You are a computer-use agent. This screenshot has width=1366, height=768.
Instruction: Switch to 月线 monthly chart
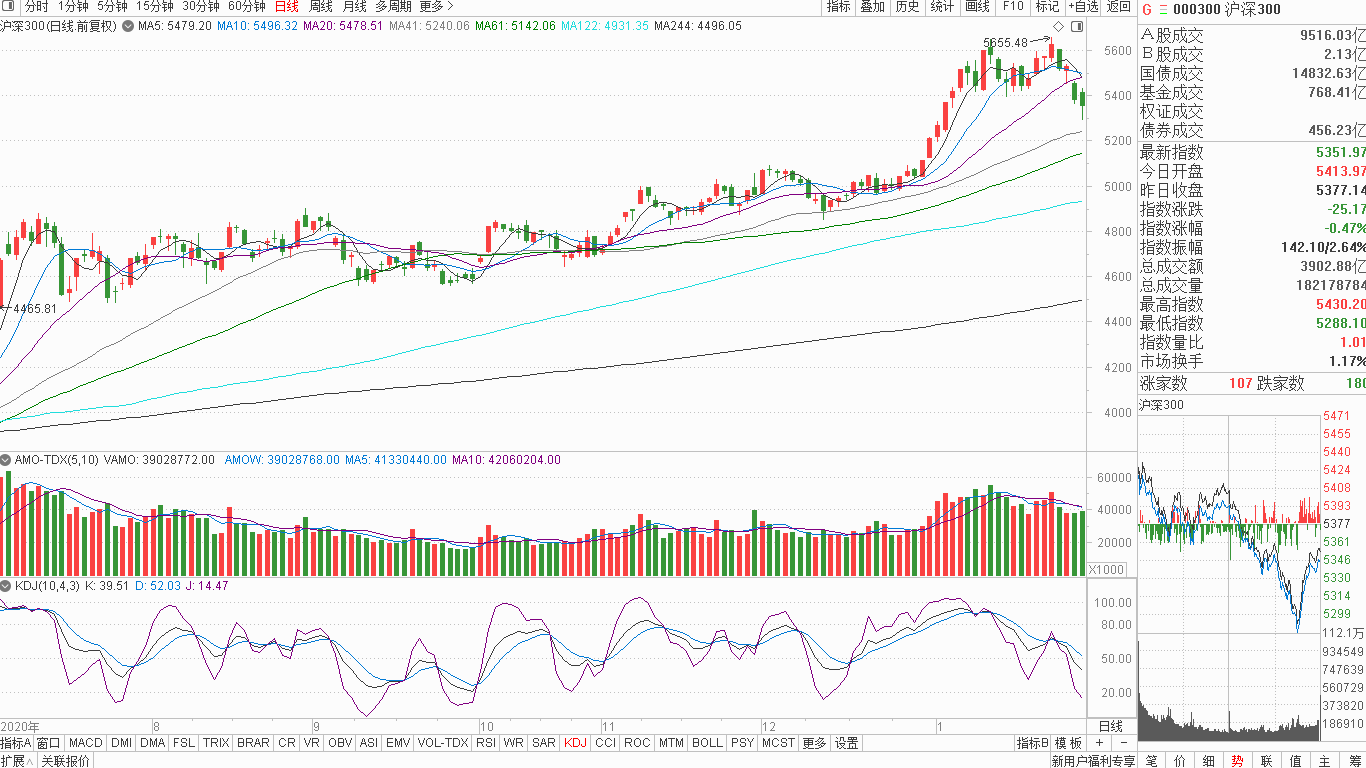coord(355,6)
